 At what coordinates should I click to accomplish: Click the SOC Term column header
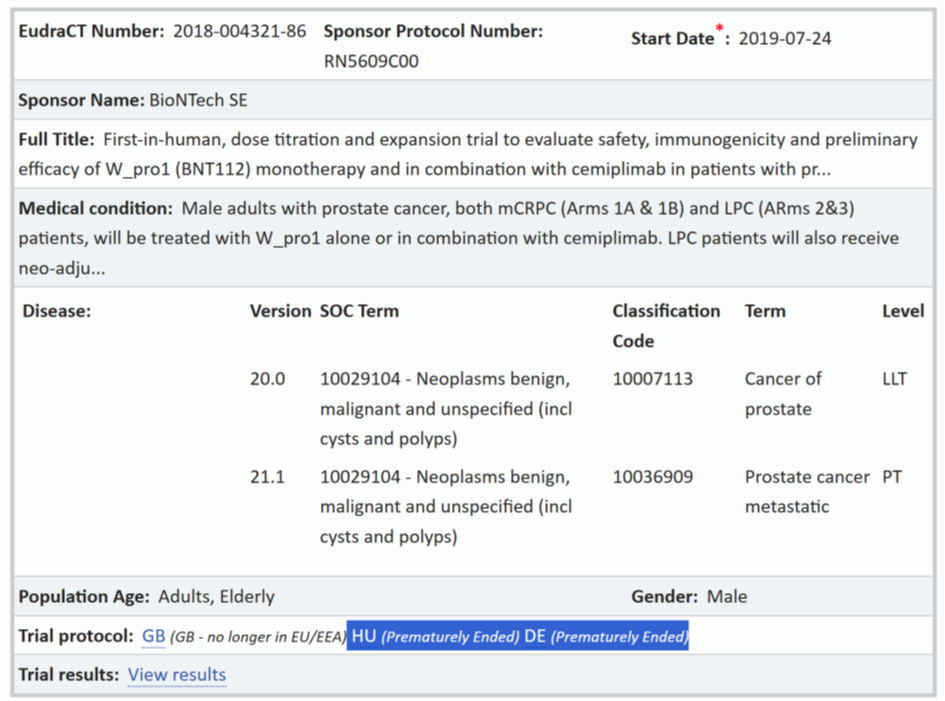(x=359, y=311)
